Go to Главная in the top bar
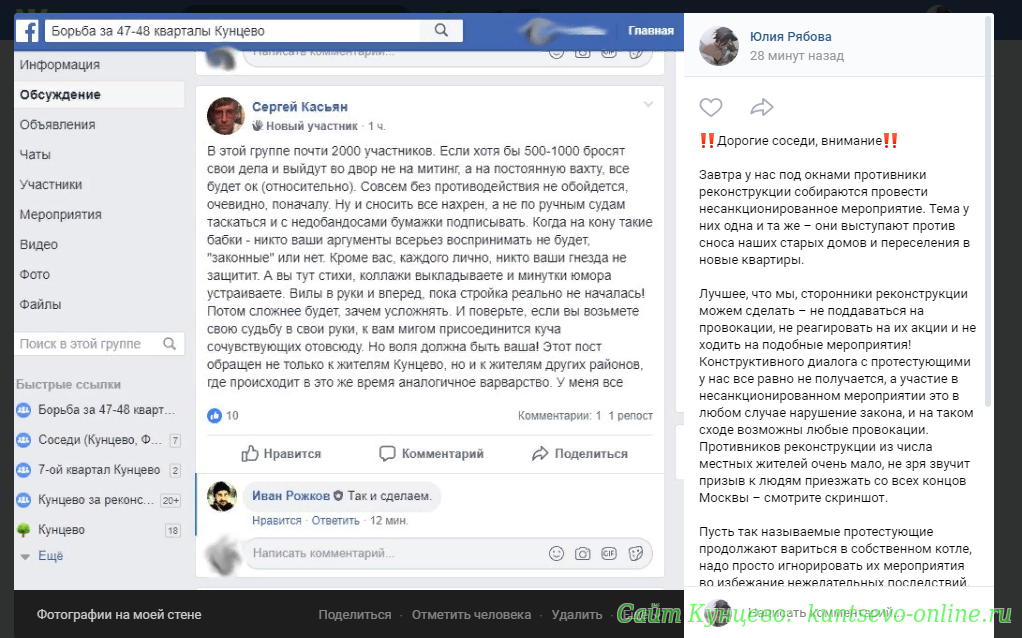Screen dimensions: 1022x638 click(x=650, y=31)
